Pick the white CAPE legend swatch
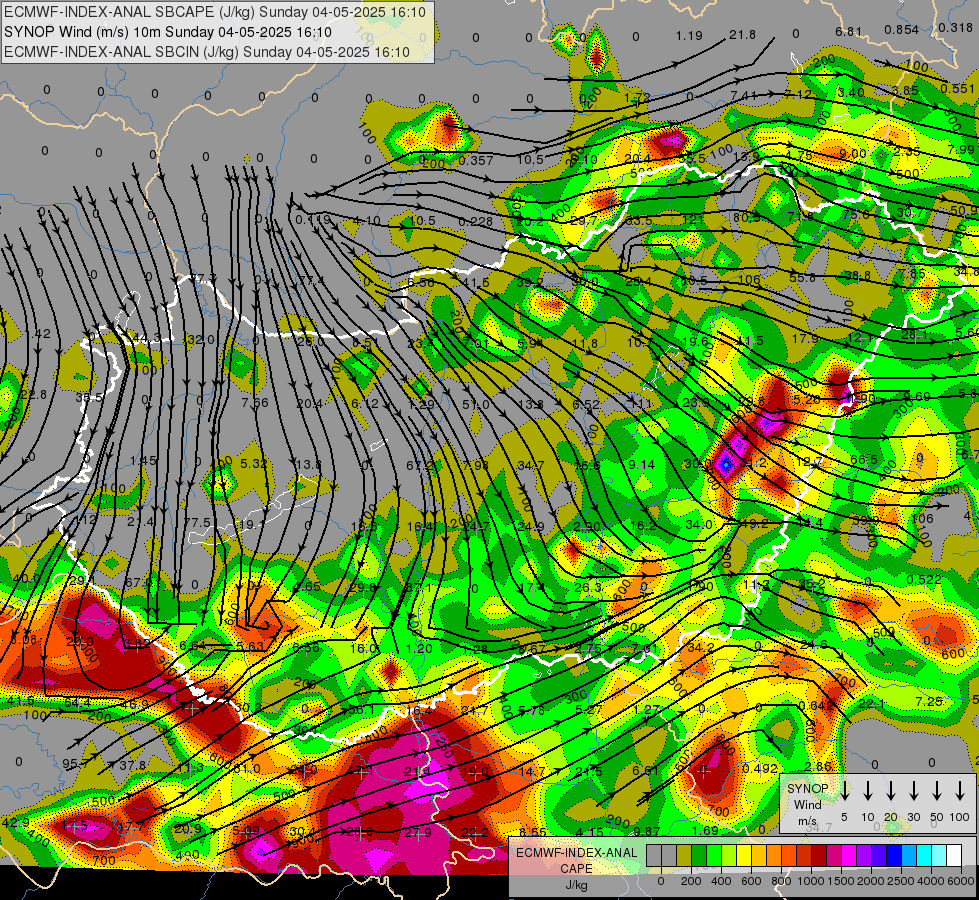The width and height of the screenshot is (979, 900). click(x=953, y=856)
